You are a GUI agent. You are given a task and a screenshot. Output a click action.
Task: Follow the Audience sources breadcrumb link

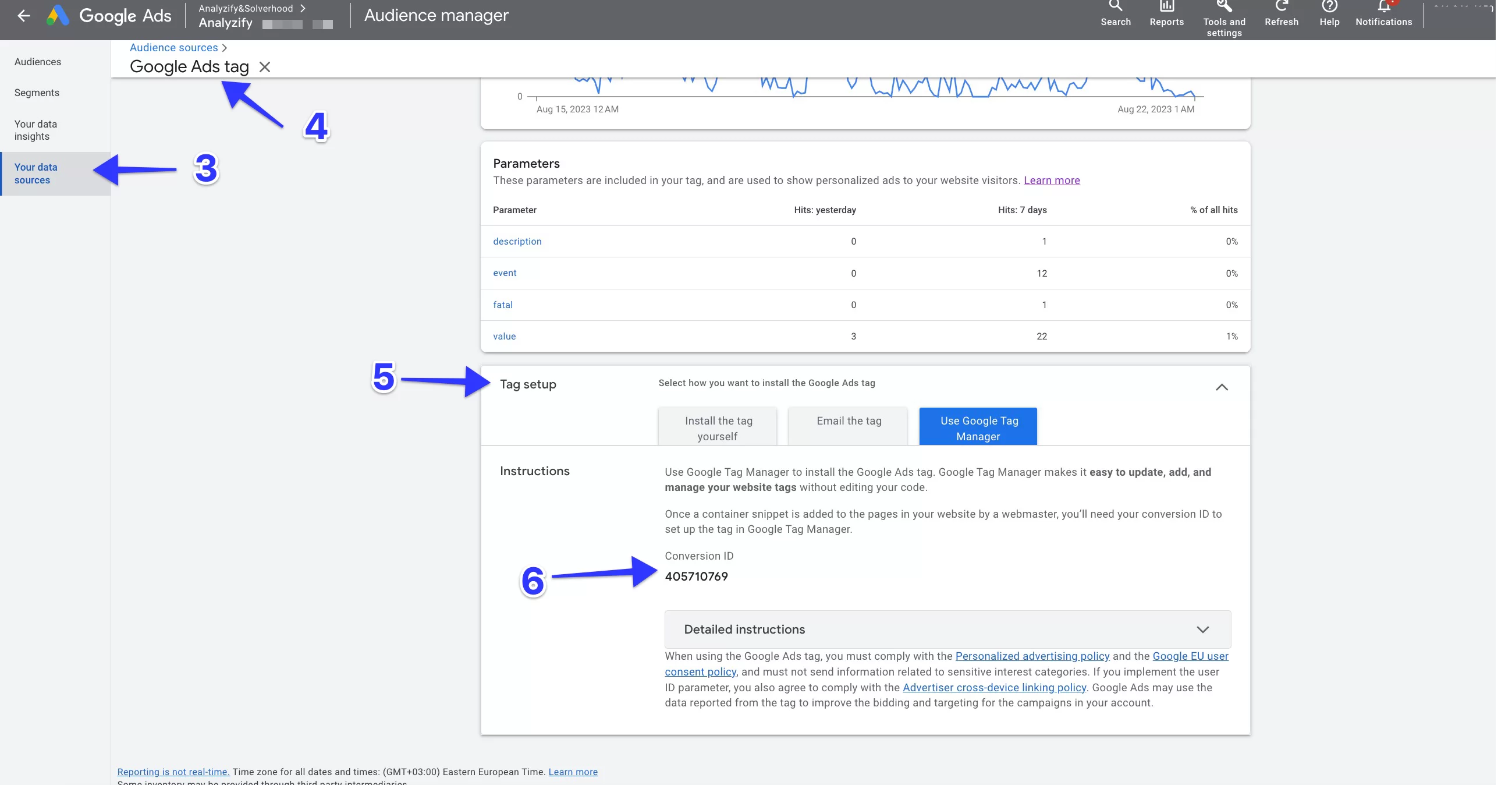tap(174, 48)
